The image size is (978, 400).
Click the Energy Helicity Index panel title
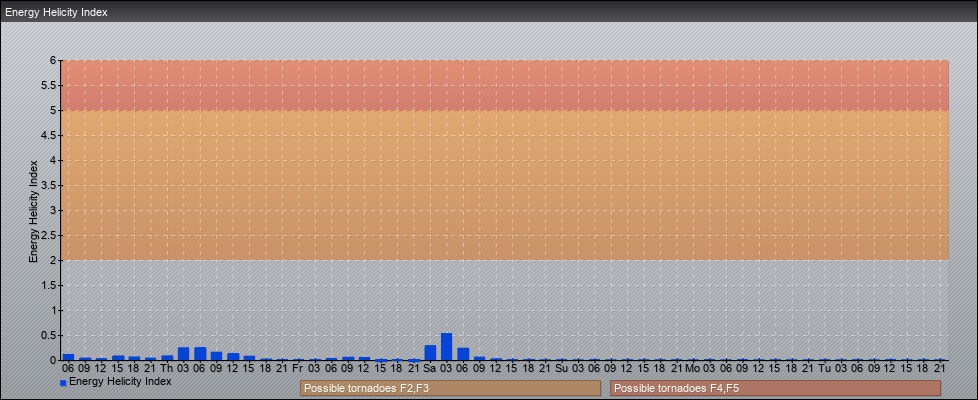[x=56, y=12]
